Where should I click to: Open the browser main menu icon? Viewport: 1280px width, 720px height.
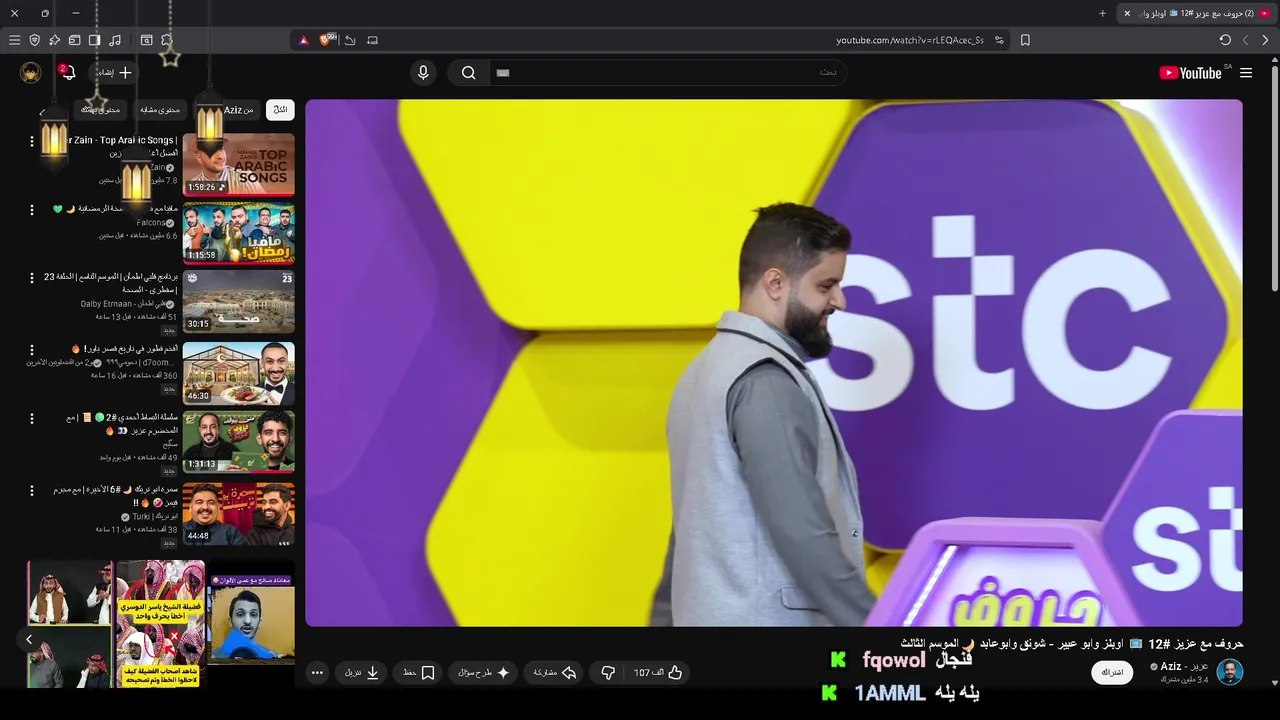(x=14, y=40)
